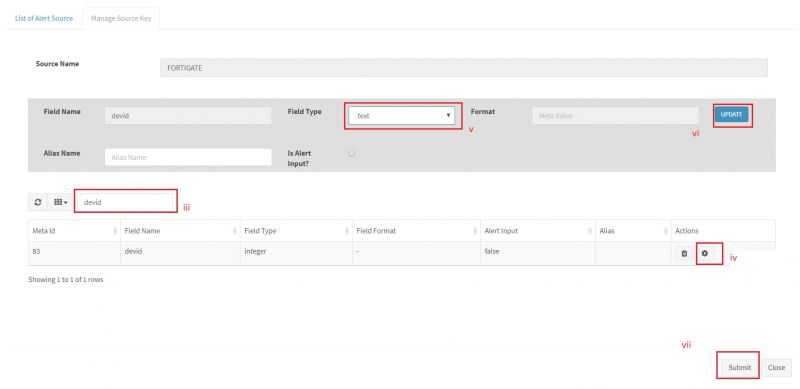Viewport: 800px width, 389px height.
Task: Sort by Field Name column header
Action: click(x=181, y=231)
